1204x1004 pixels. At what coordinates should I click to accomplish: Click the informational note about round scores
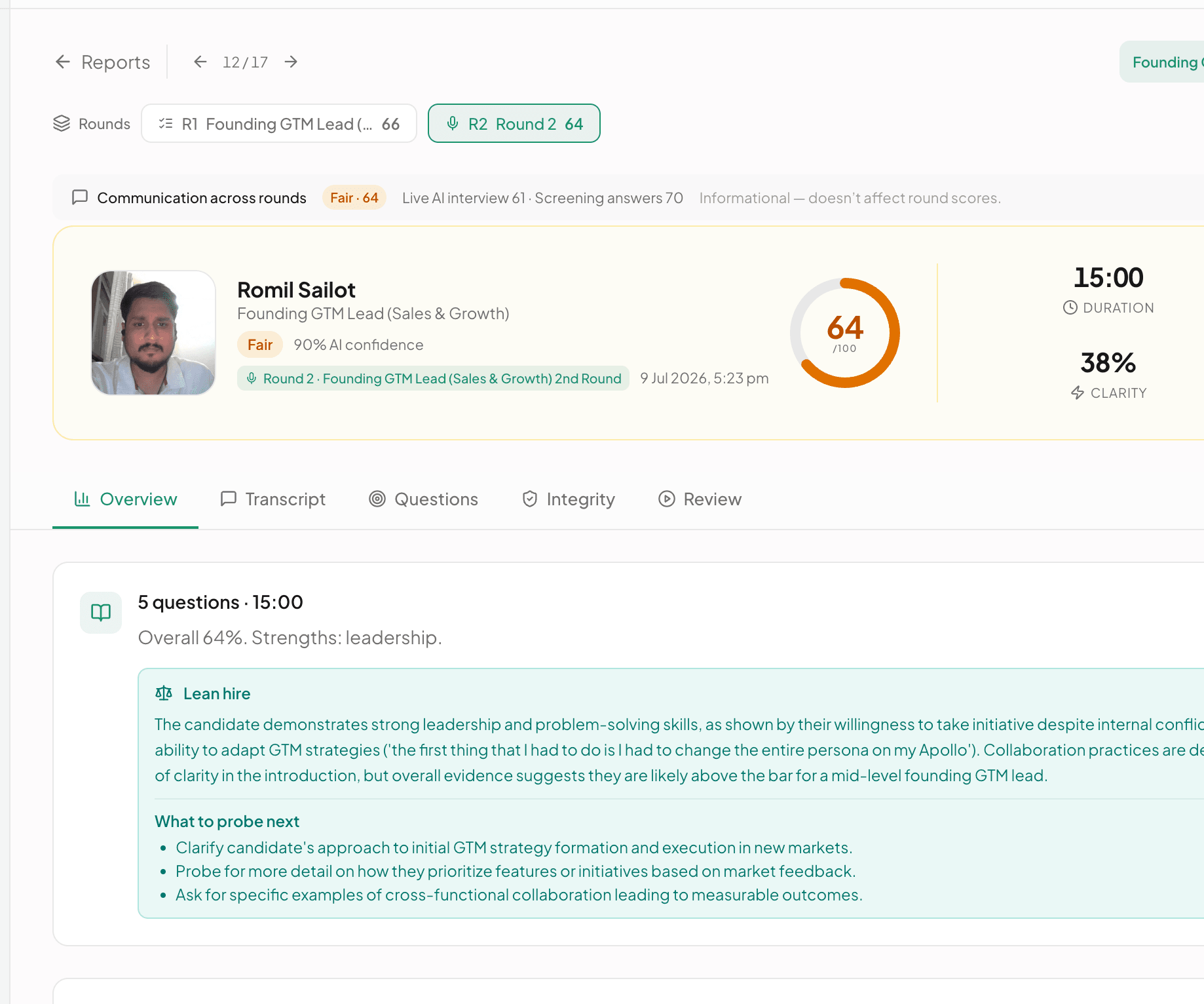(x=850, y=198)
